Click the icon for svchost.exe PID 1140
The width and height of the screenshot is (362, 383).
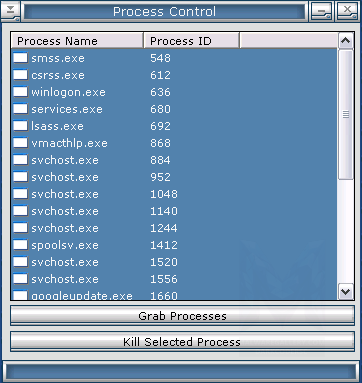pyautogui.click(x=20, y=211)
